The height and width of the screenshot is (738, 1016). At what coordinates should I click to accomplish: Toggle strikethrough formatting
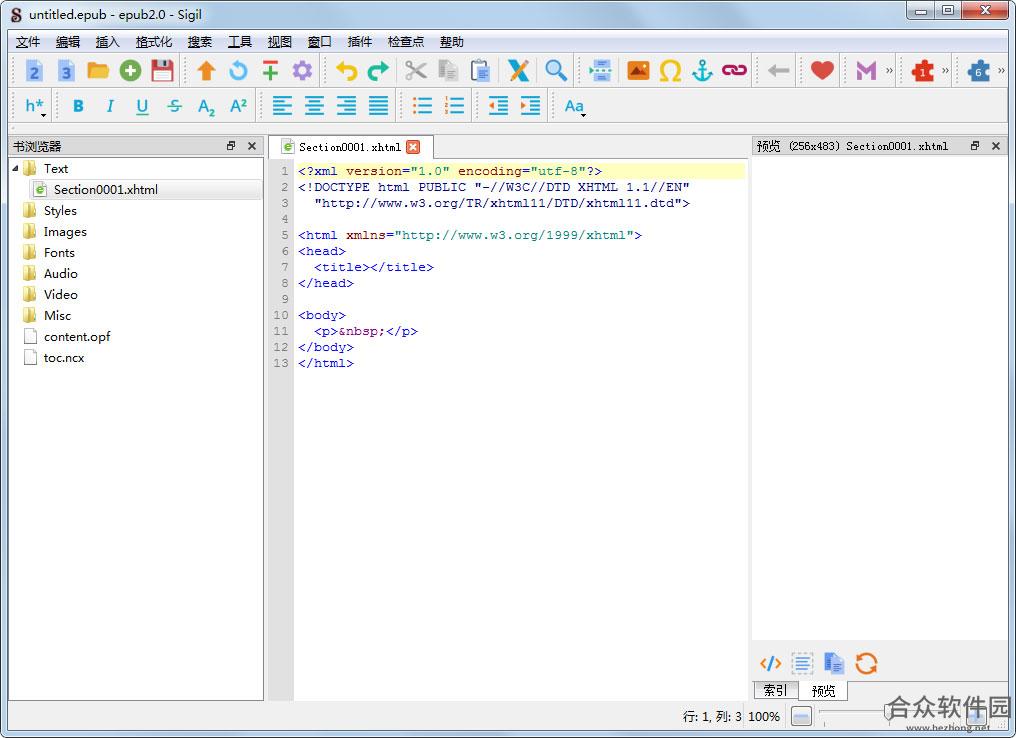[x=174, y=106]
